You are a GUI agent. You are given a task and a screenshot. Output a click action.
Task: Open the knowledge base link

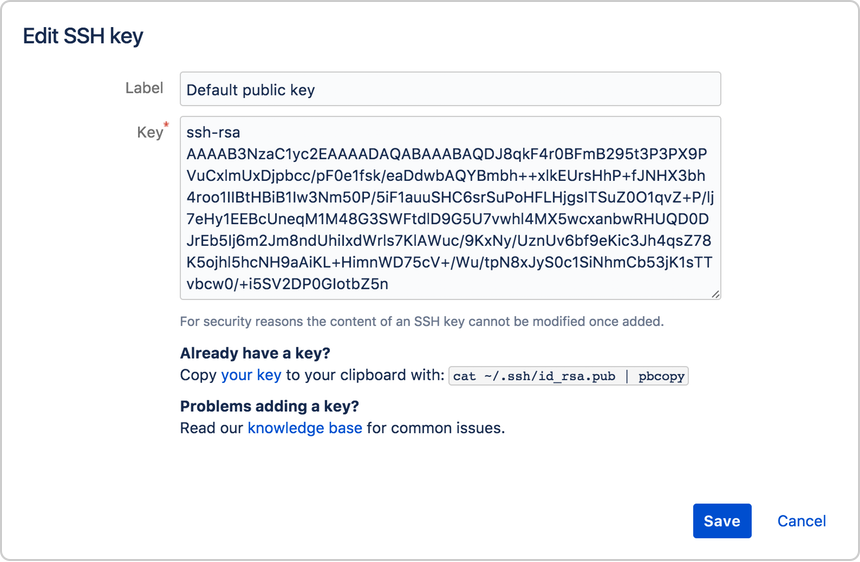coord(305,428)
